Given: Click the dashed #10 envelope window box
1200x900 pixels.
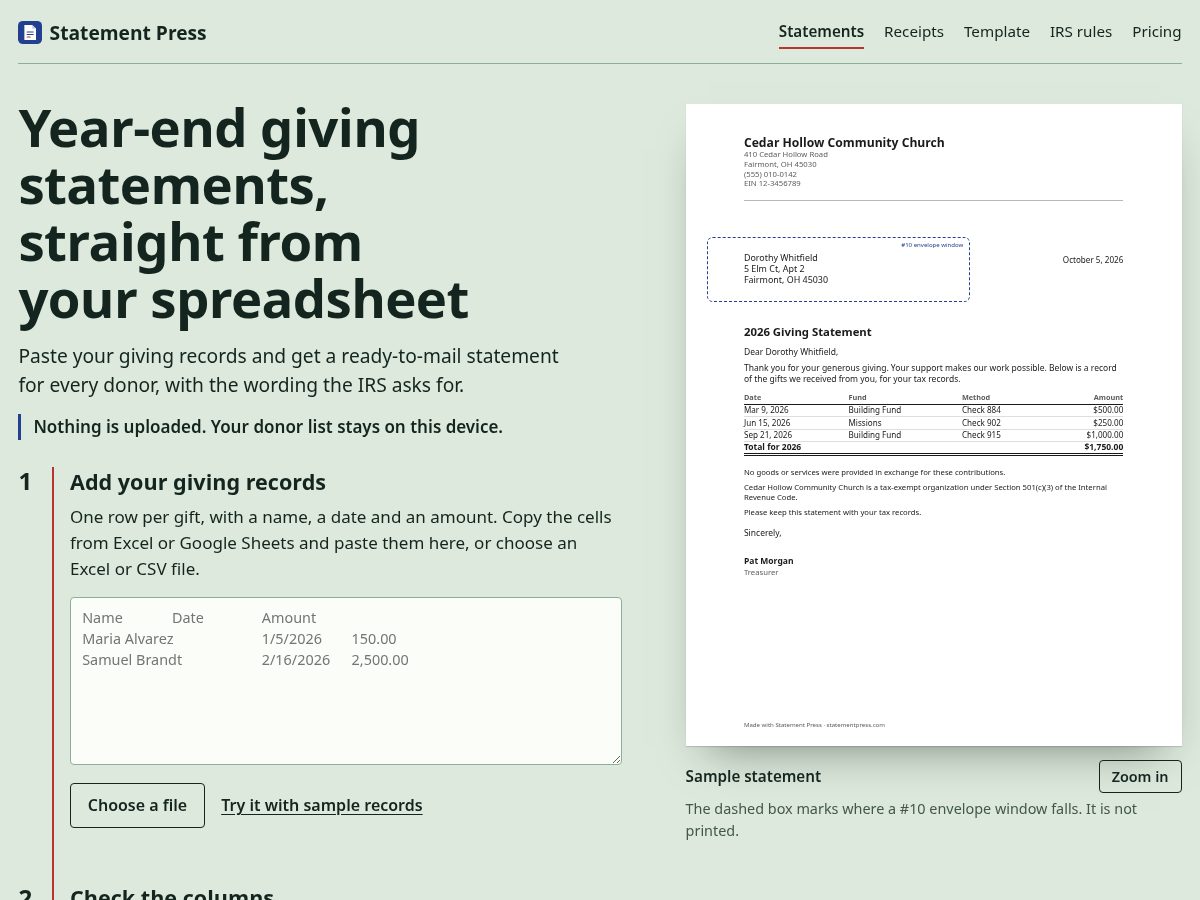Looking at the screenshot, I should tap(838, 269).
